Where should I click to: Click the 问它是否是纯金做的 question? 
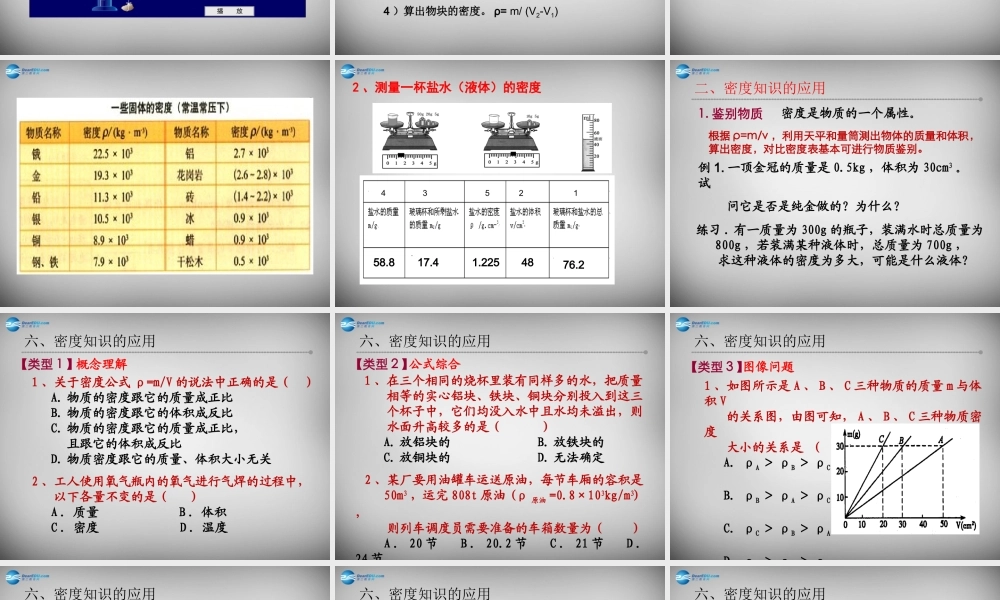814,206
